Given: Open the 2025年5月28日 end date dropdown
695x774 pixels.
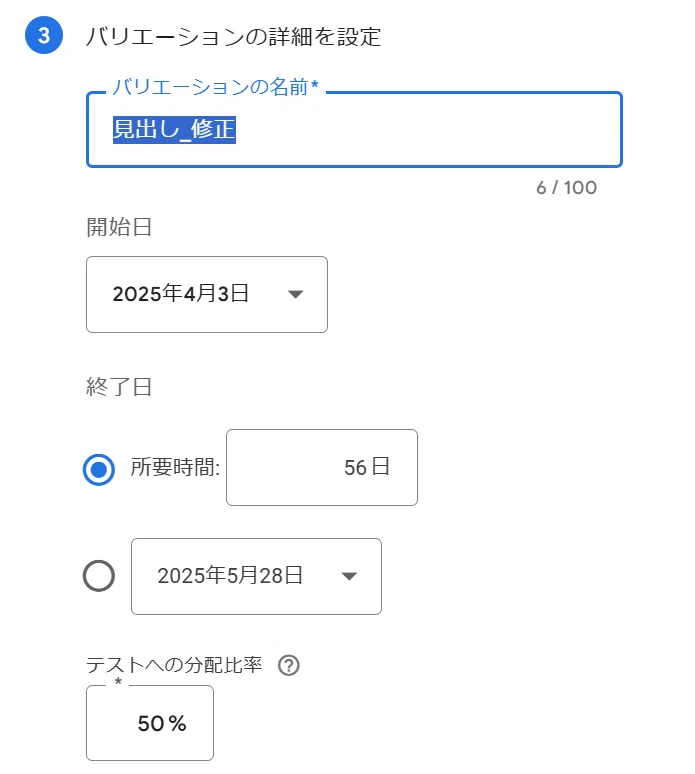Looking at the screenshot, I should click(256, 576).
